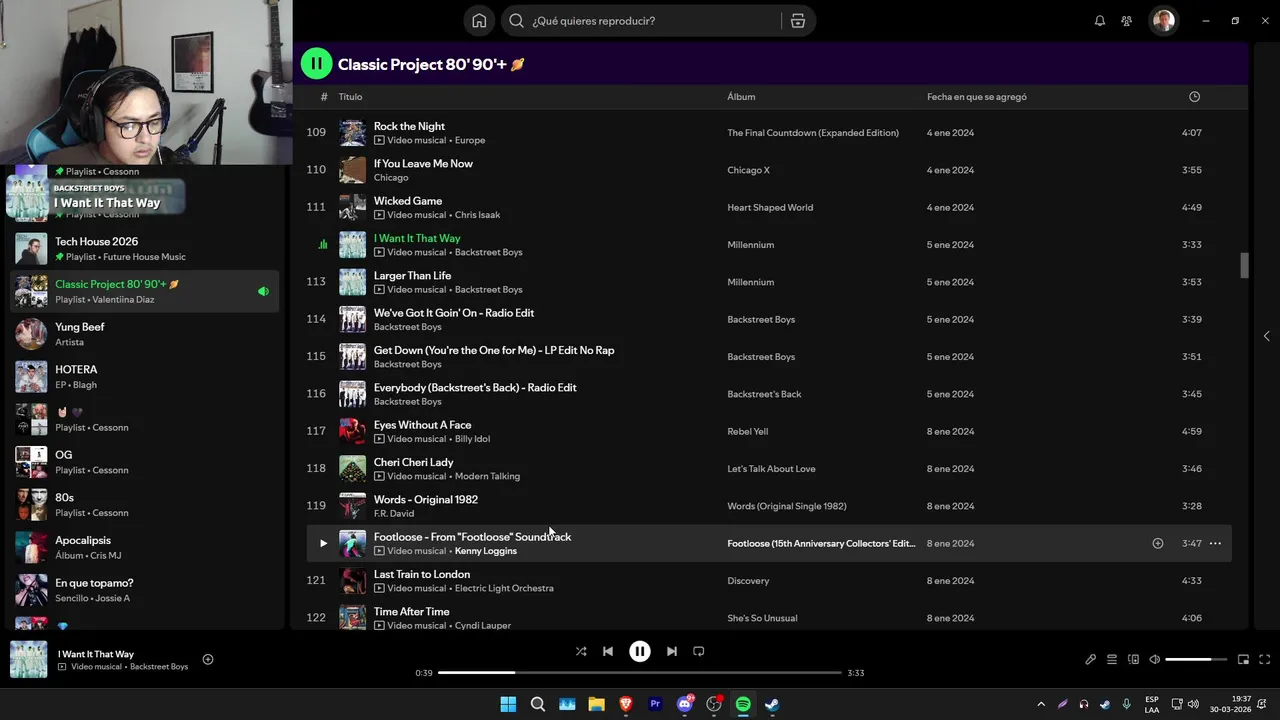Sort by the Título column header
1280x720 pixels.
coord(350,97)
